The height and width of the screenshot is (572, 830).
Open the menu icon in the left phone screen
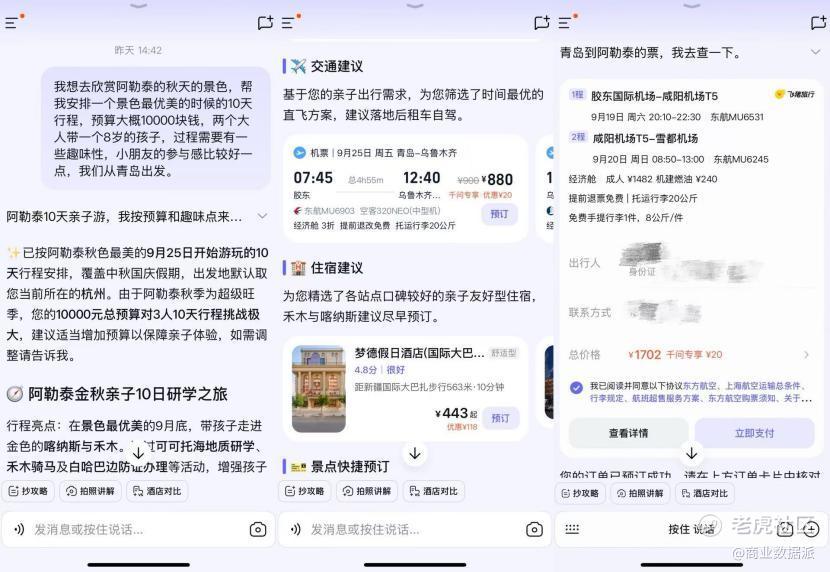[x=13, y=22]
